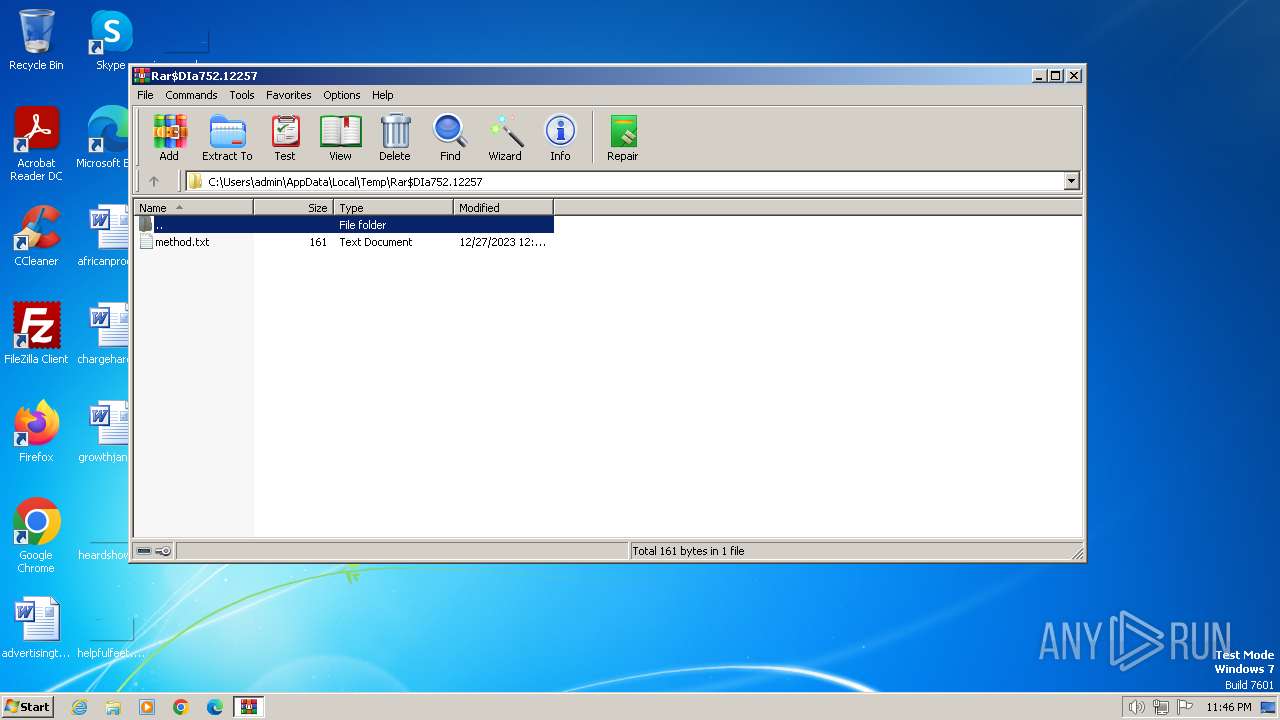Screen dimensions: 1280x720
Task: Open Firefox desktop shortcut
Action: (36, 432)
